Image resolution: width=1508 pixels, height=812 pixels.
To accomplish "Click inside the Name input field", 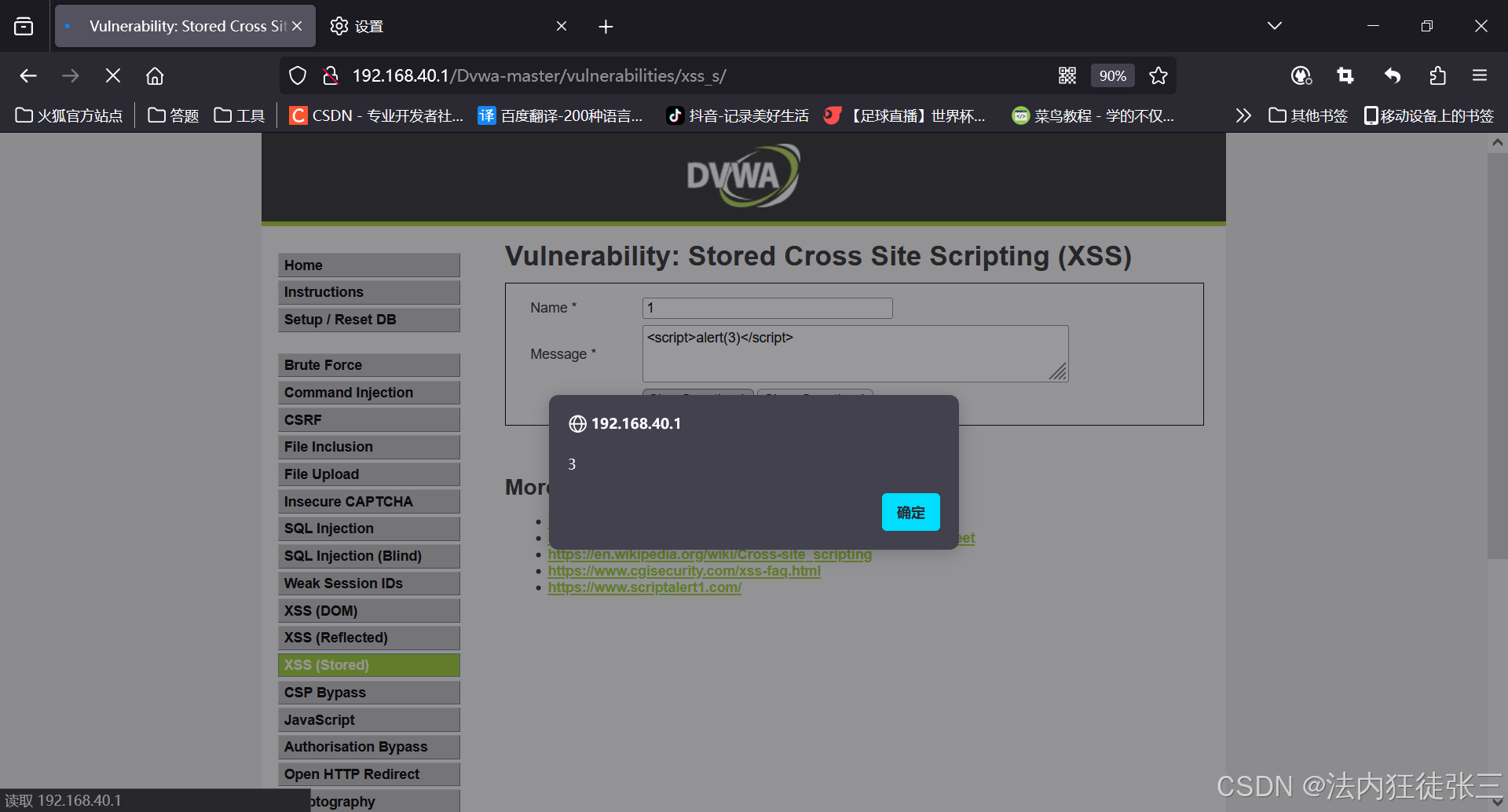I will pyautogui.click(x=767, y=307).
